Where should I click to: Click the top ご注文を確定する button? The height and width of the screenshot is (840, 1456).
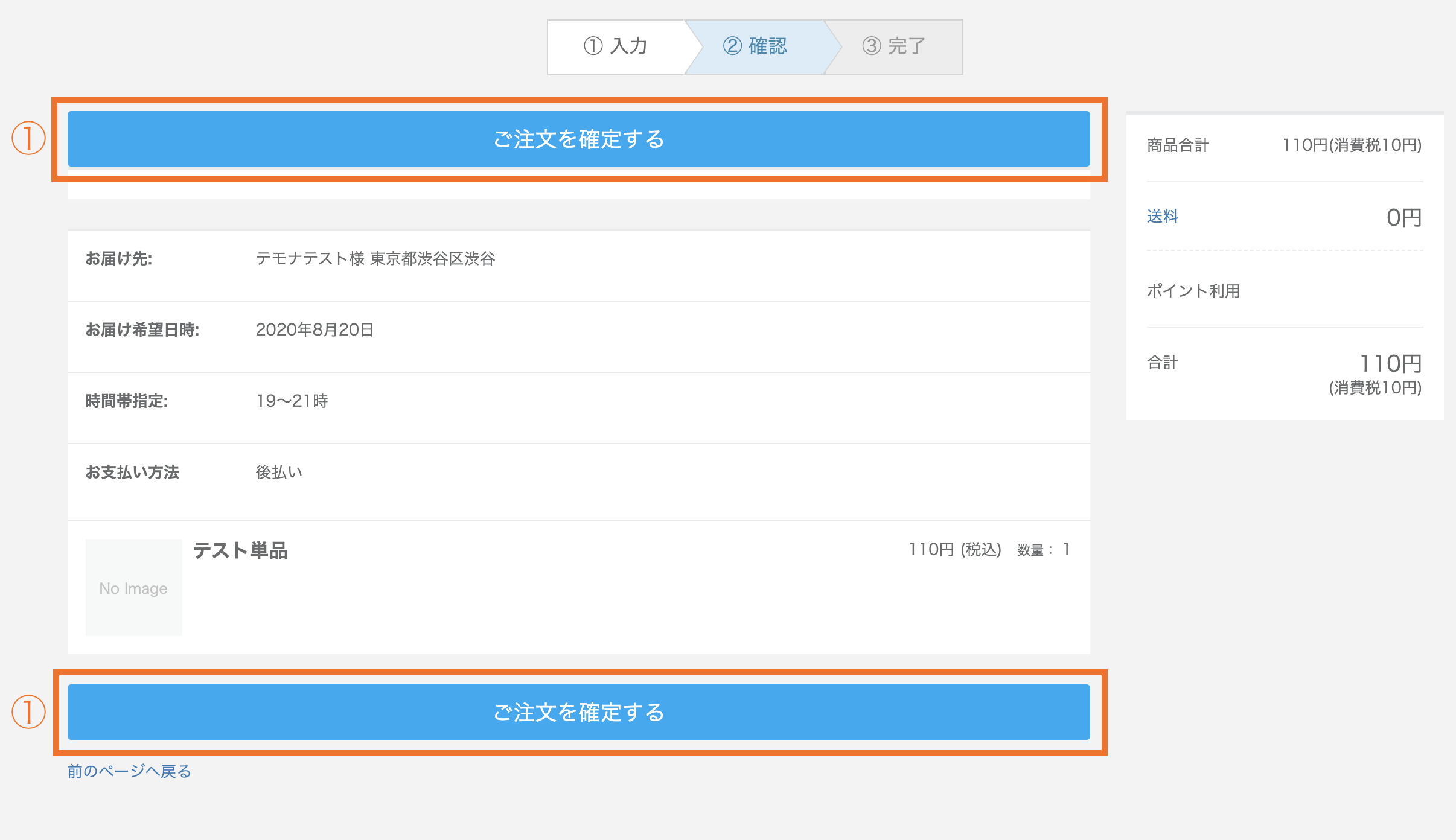pyautogui.click(x=578, y=139)
